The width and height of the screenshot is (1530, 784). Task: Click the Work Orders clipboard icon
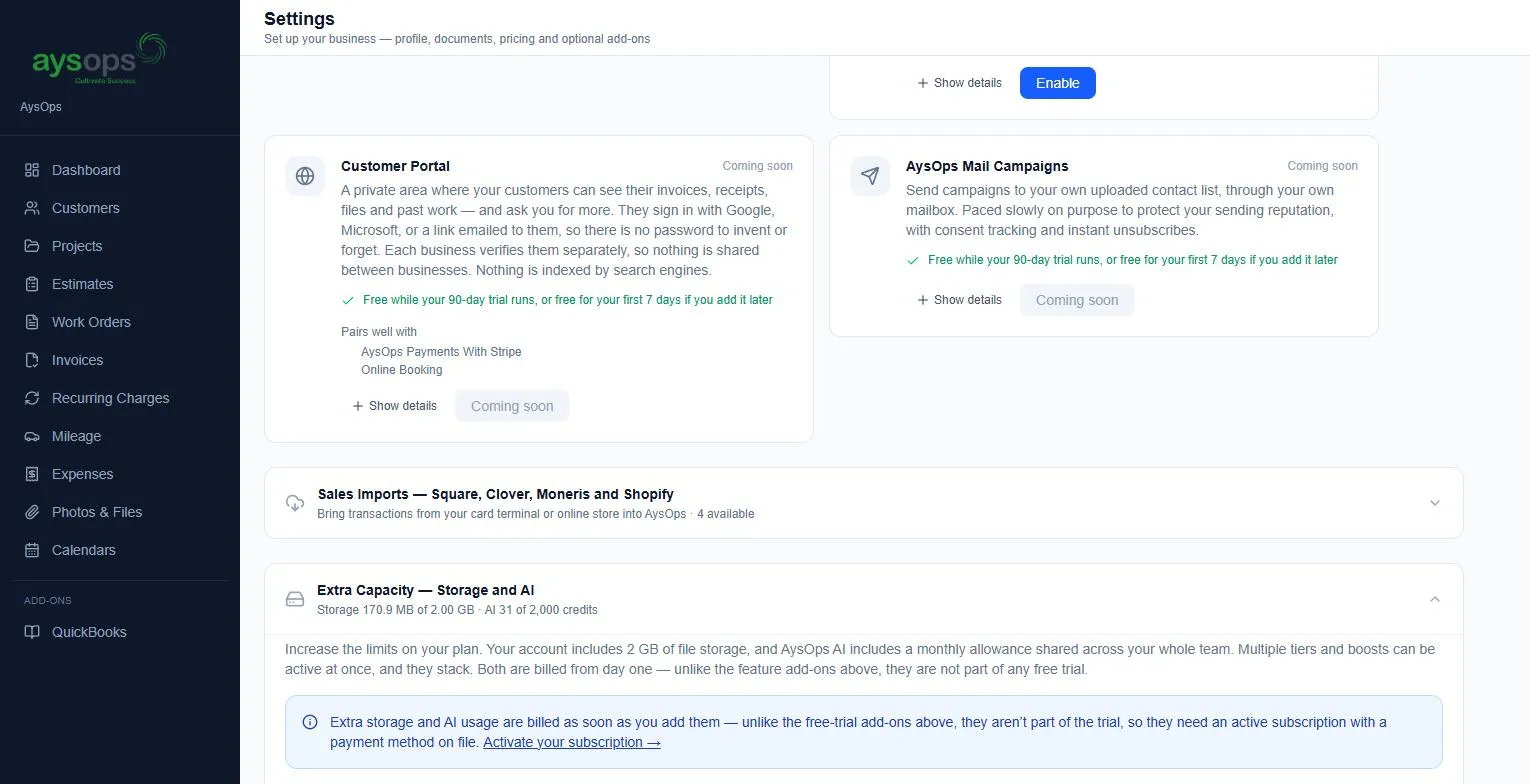tap(32, 322)
